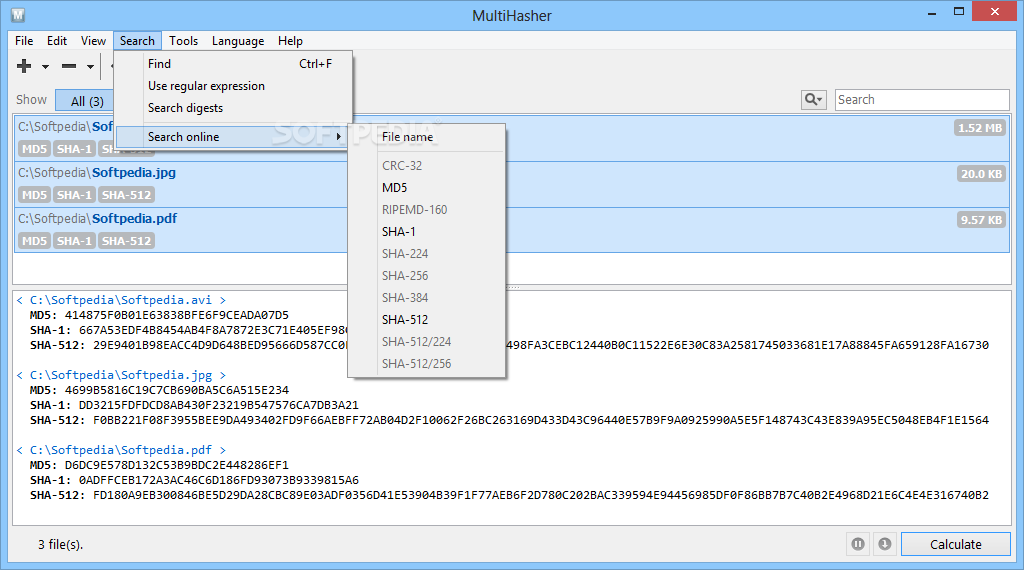The width and height of the screenshot is (1024, 570).
Task: Click SHA-1 value starting DD3215FDFDCD8AB4
Action: tap(219, 405)
